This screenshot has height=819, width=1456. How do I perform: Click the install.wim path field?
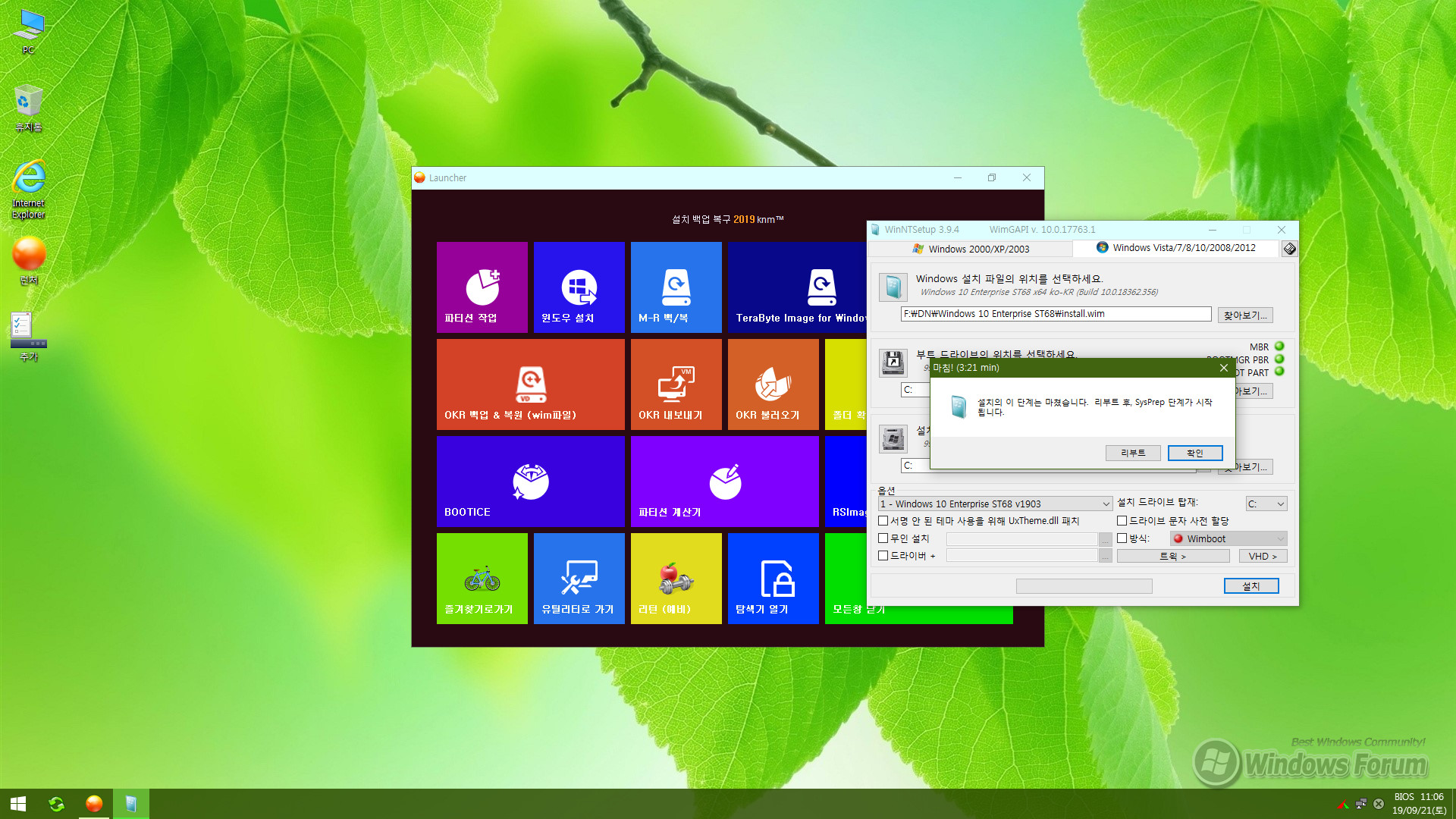(1056, 314)
